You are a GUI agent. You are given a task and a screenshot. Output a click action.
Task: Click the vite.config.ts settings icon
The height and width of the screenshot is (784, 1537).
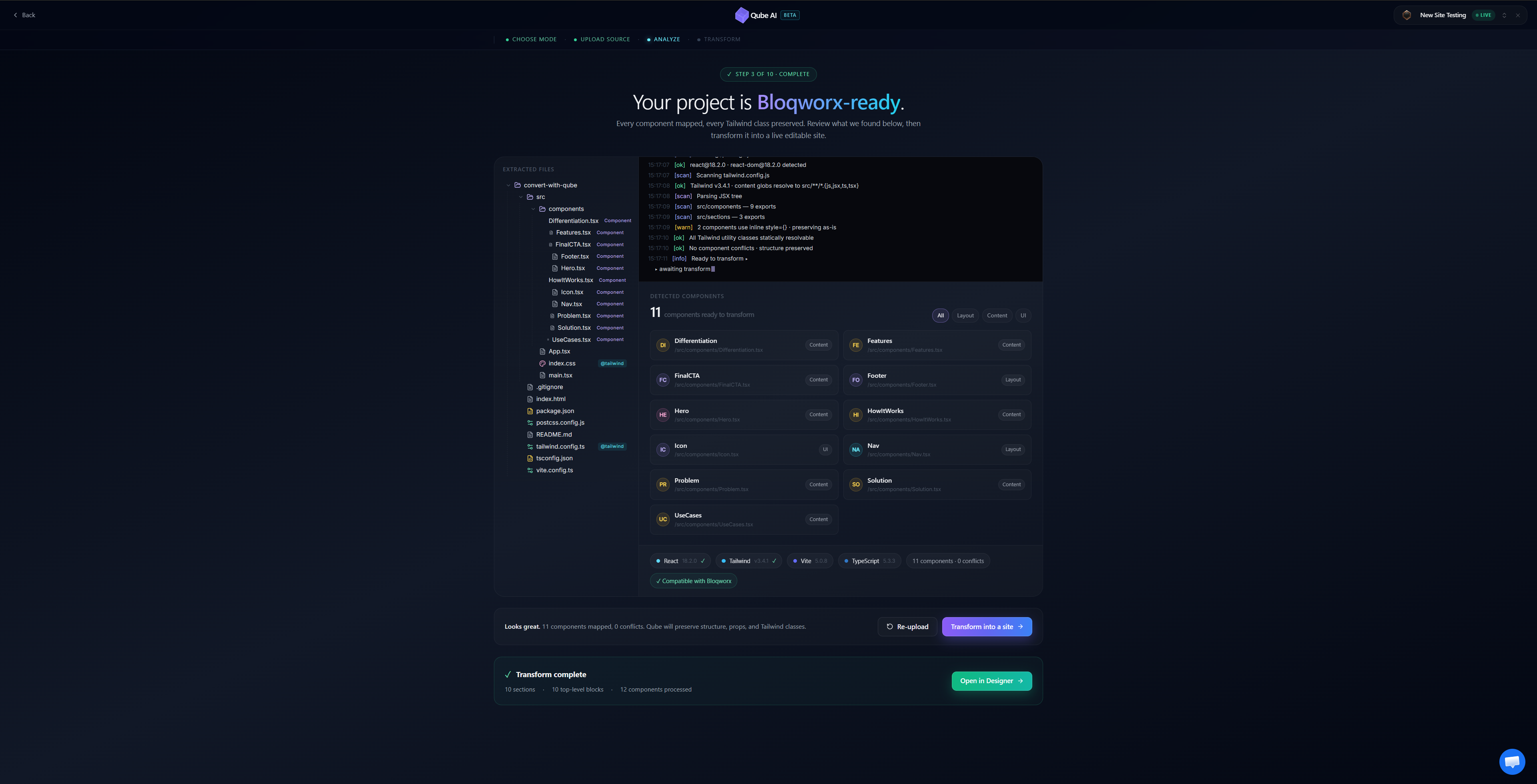click(x=530, y=470)
